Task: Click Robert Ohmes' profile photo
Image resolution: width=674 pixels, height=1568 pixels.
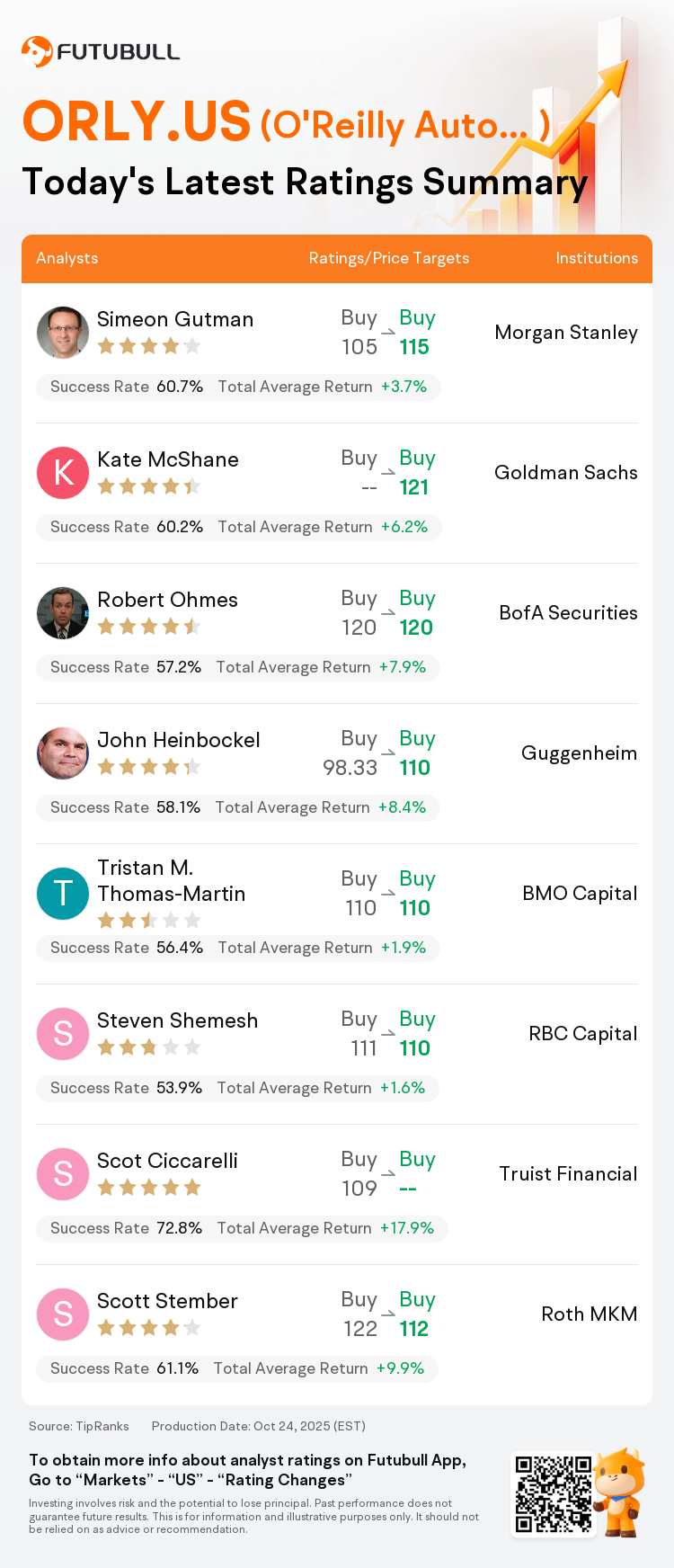Action: pyautogui.click(x=63, y=613)
